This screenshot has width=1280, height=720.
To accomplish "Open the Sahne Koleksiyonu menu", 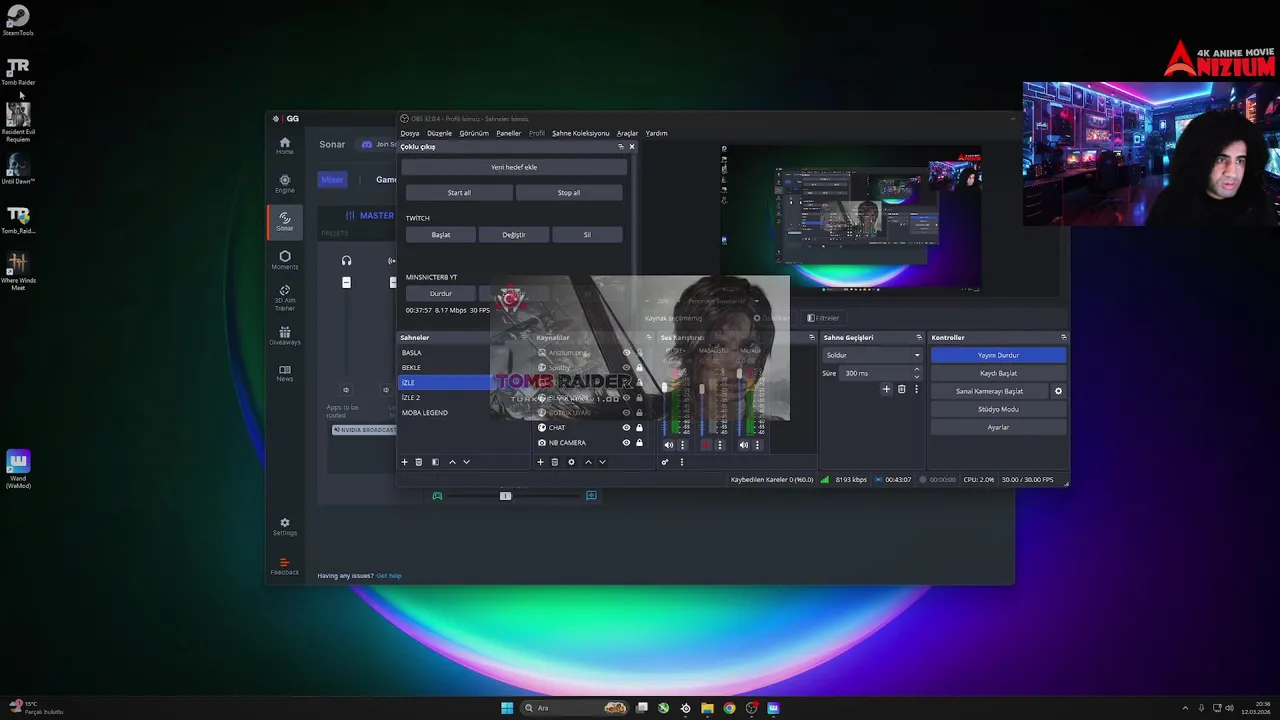I will 580,133.
